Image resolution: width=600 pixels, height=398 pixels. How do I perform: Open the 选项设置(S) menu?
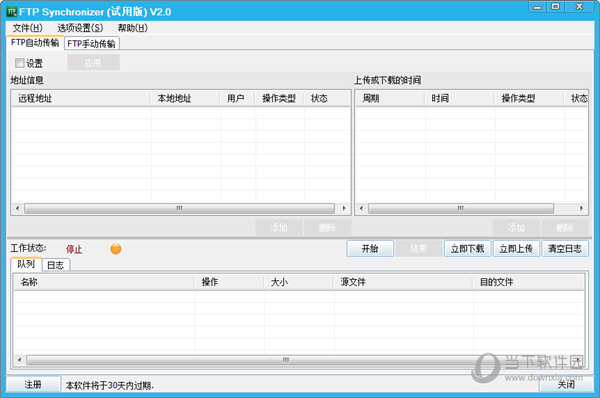point(80,28)
